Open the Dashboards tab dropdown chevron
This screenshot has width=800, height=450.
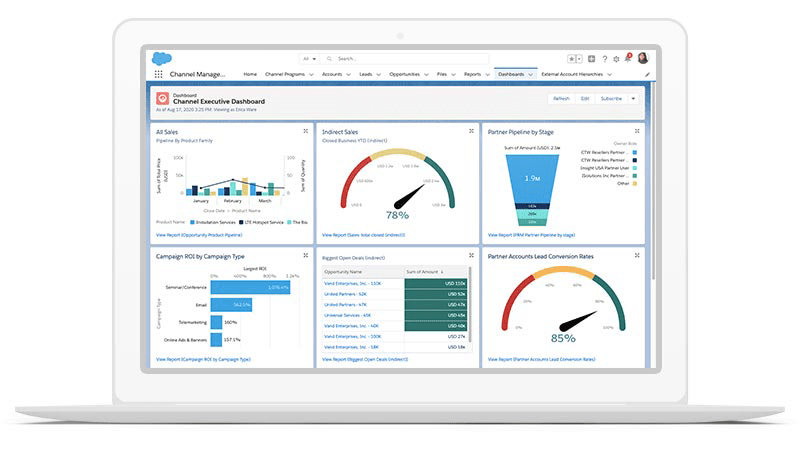531,74
